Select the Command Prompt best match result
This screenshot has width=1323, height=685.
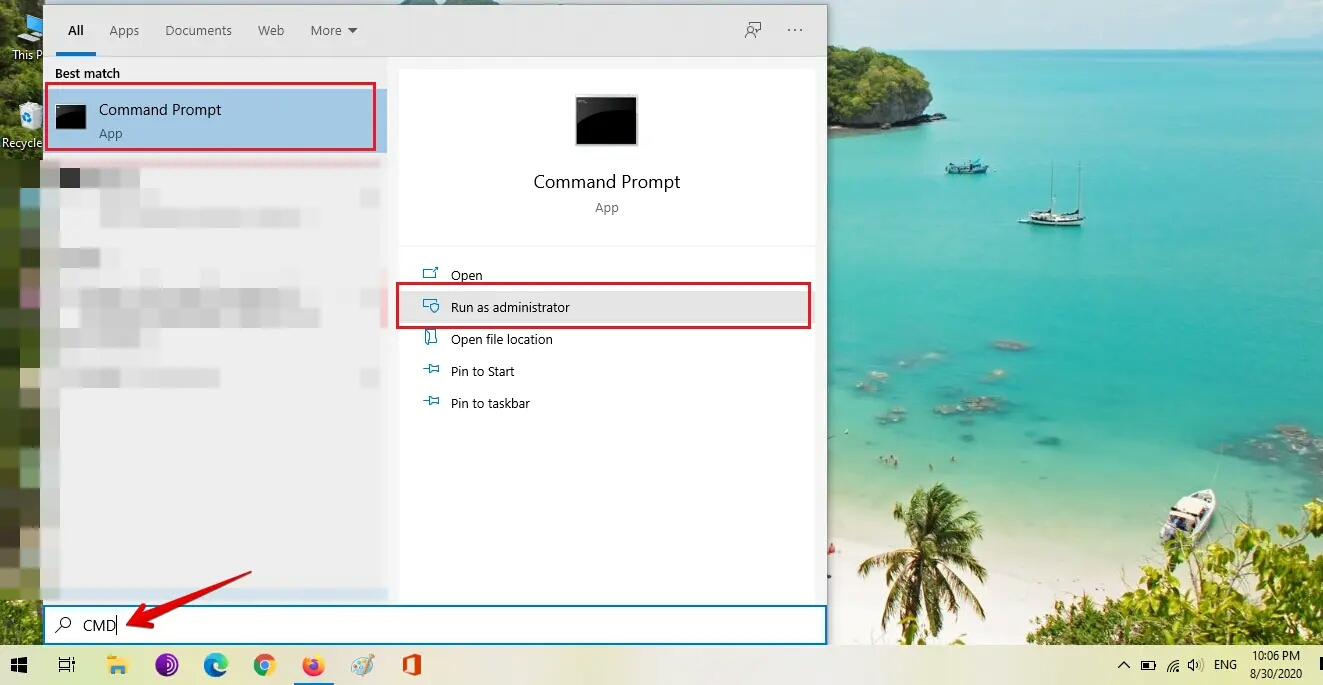point(211,118)
